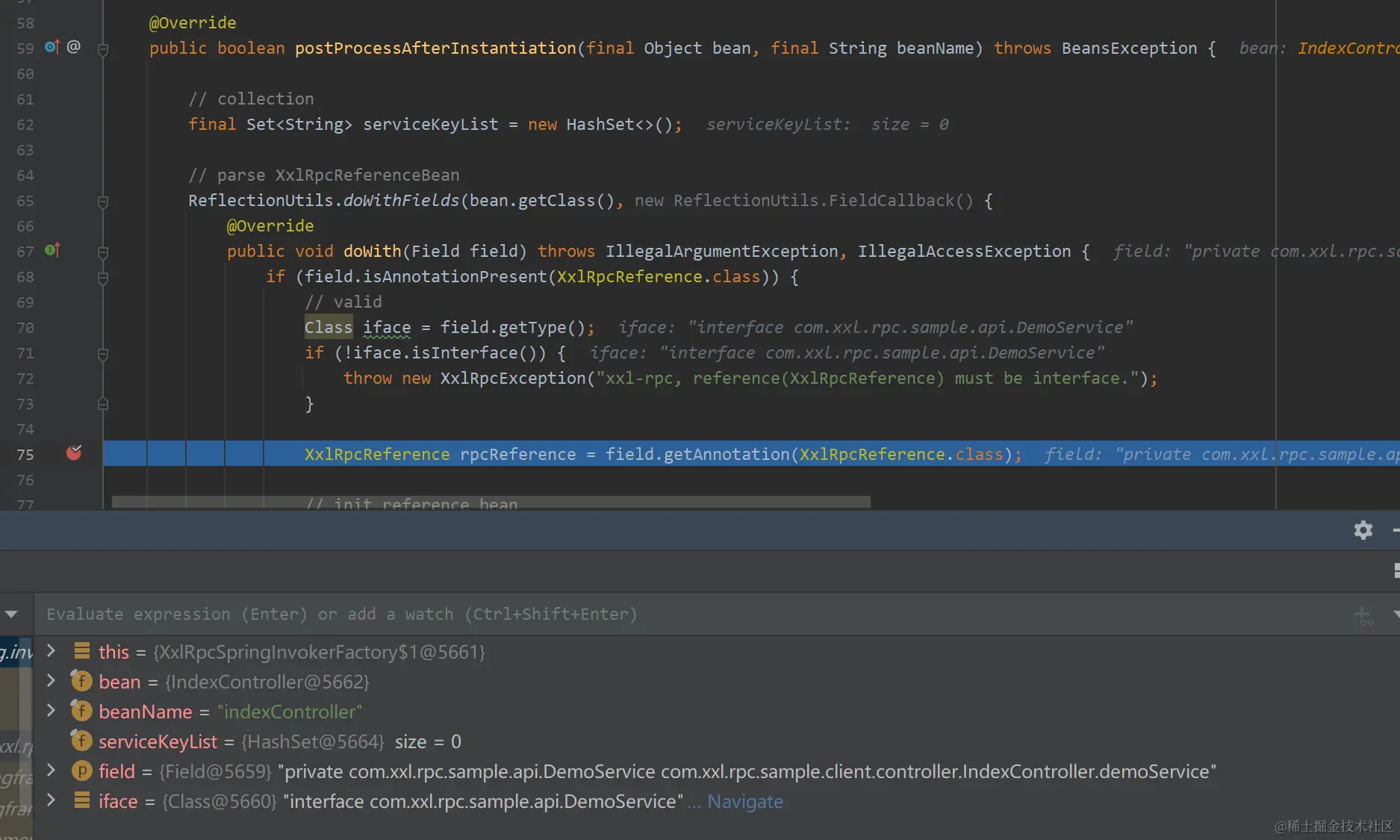Screen dimensions: 1400x840
Task: Expand the 'this' variable node
Action: coord(51,650)
